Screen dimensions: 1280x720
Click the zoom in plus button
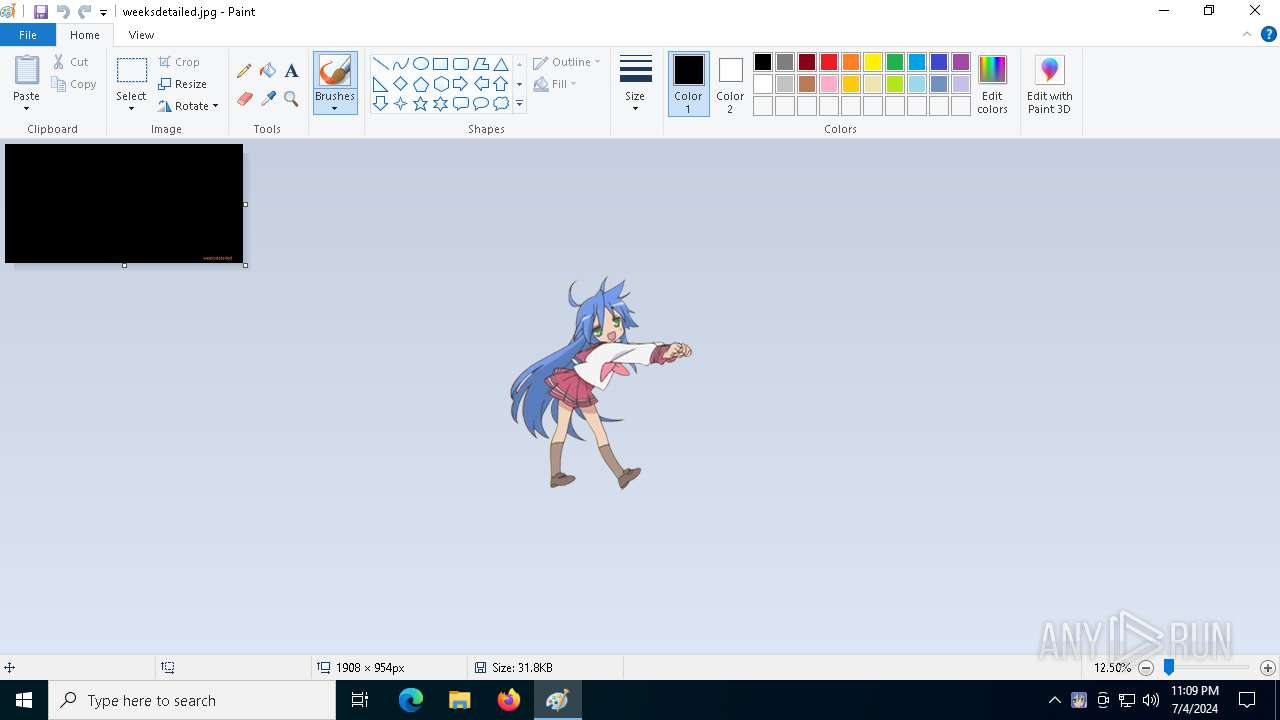coord(1268,668)
